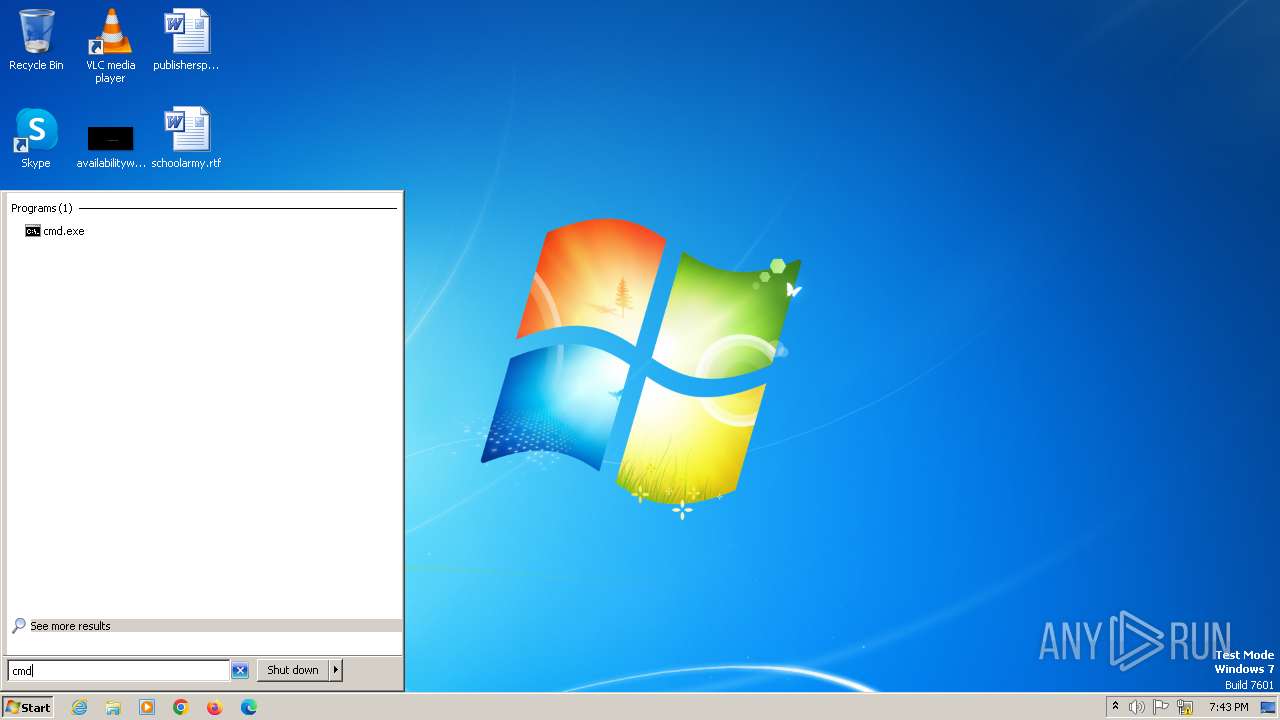Click the Shut down button
This screenshot has height=720, width=1280.
293,670
